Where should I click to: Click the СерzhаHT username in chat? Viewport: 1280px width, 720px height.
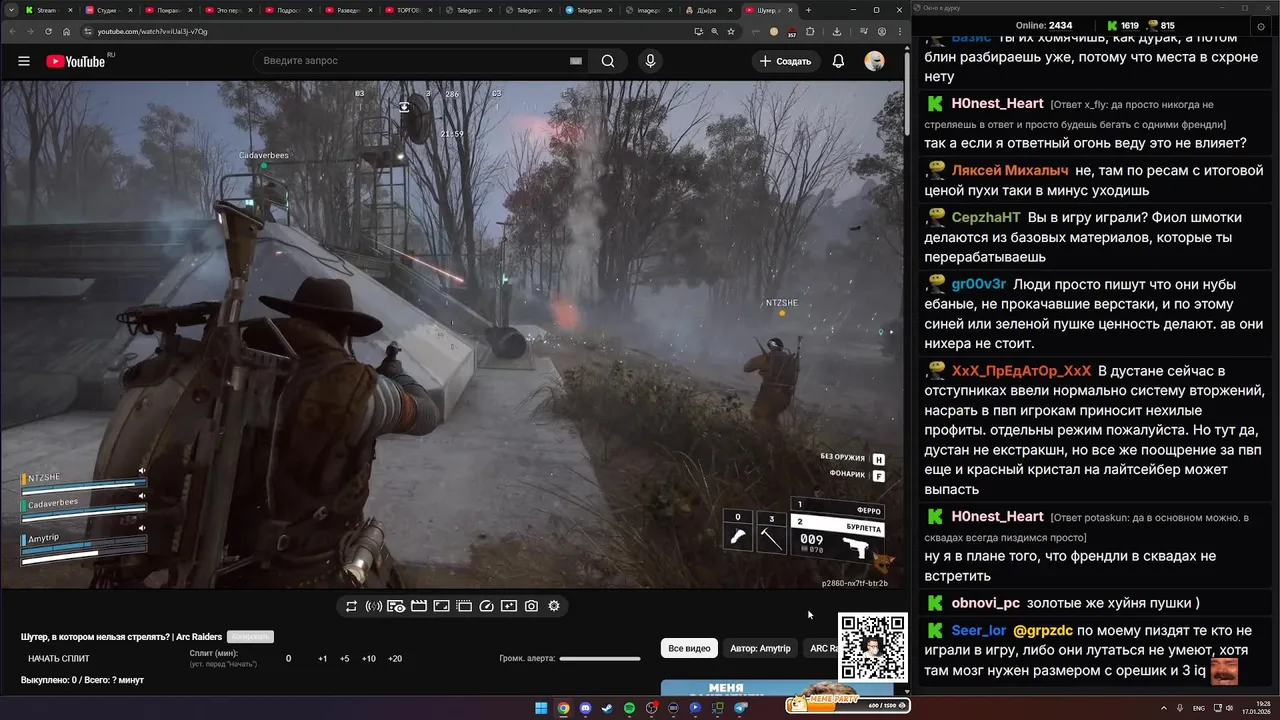click(x=986, y=217)
